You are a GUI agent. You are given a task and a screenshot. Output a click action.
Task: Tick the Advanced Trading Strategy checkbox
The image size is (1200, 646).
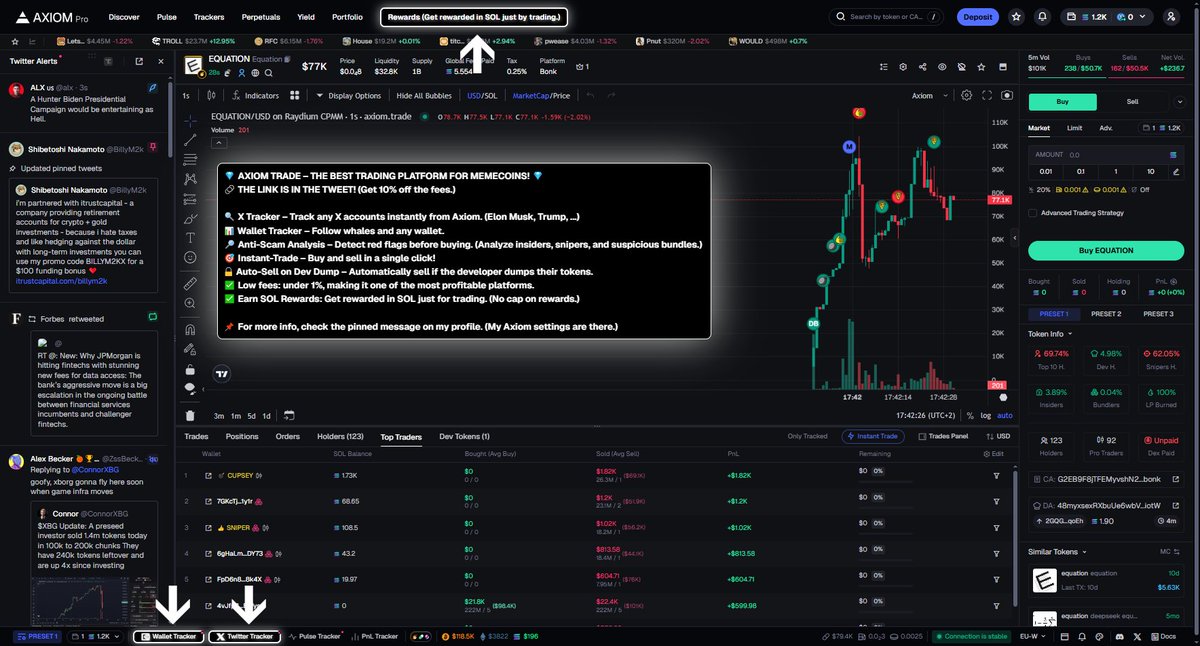1033,212
